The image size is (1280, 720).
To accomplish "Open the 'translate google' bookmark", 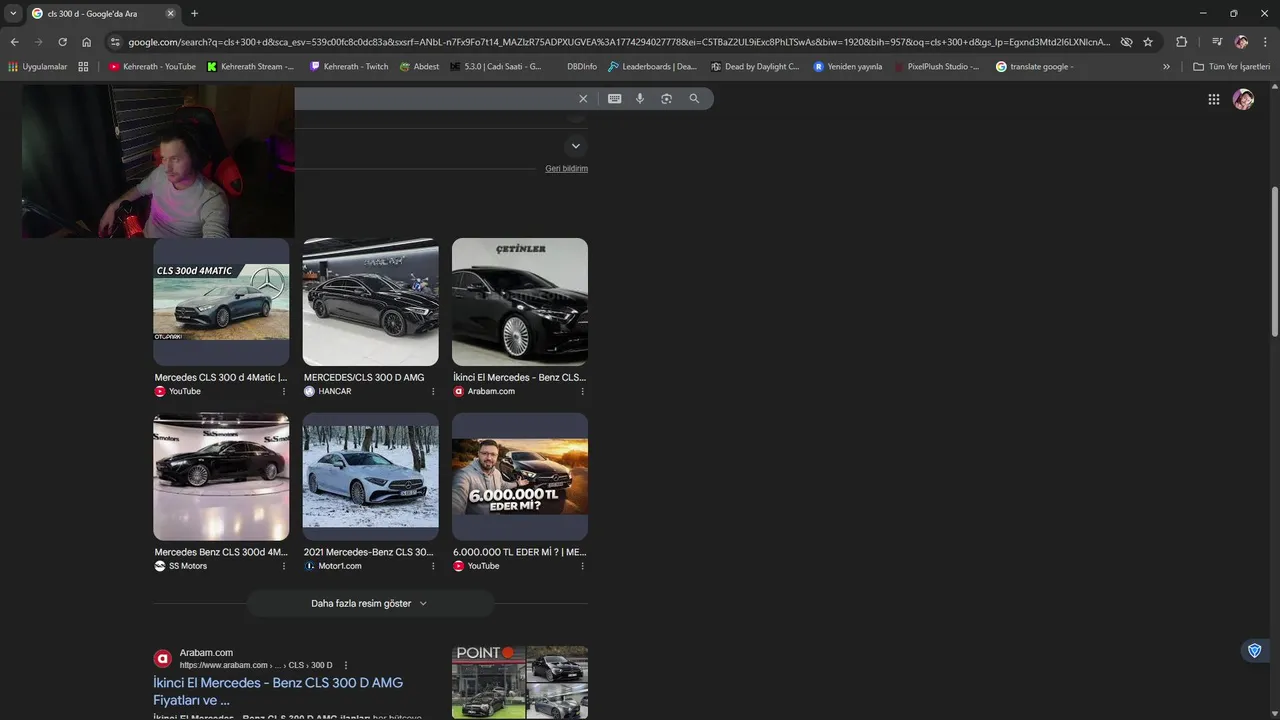I will (x=1035, y=66).
